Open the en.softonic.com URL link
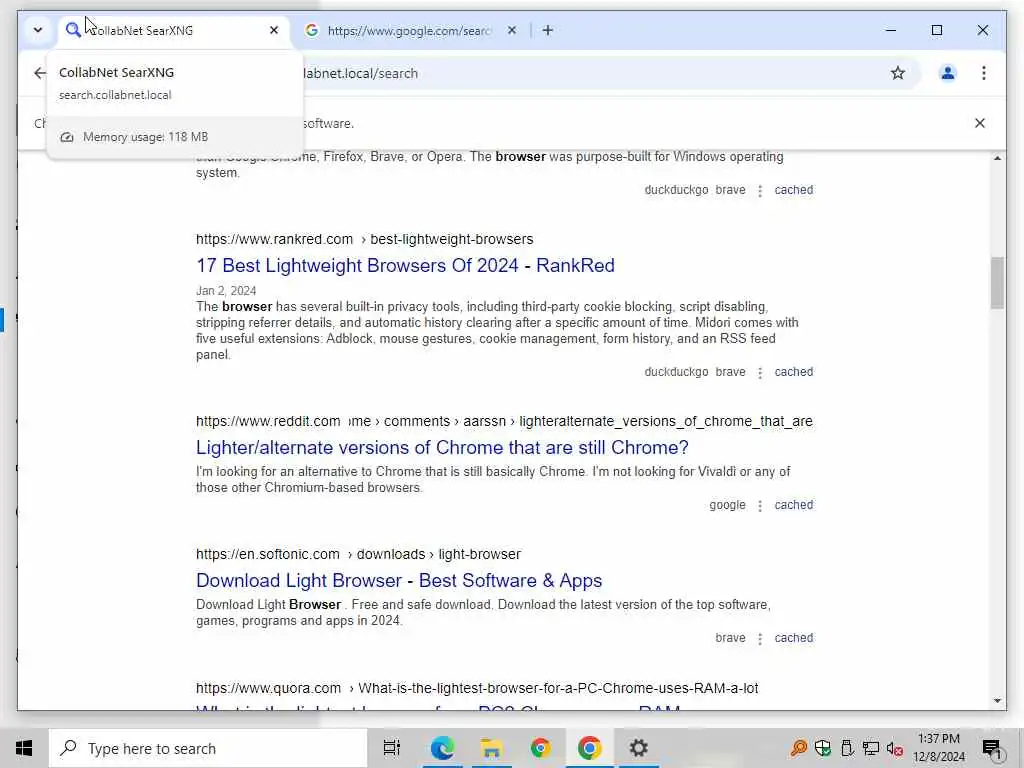The height and width of the screenshot is (768, 1024). (x=358, y=554)
